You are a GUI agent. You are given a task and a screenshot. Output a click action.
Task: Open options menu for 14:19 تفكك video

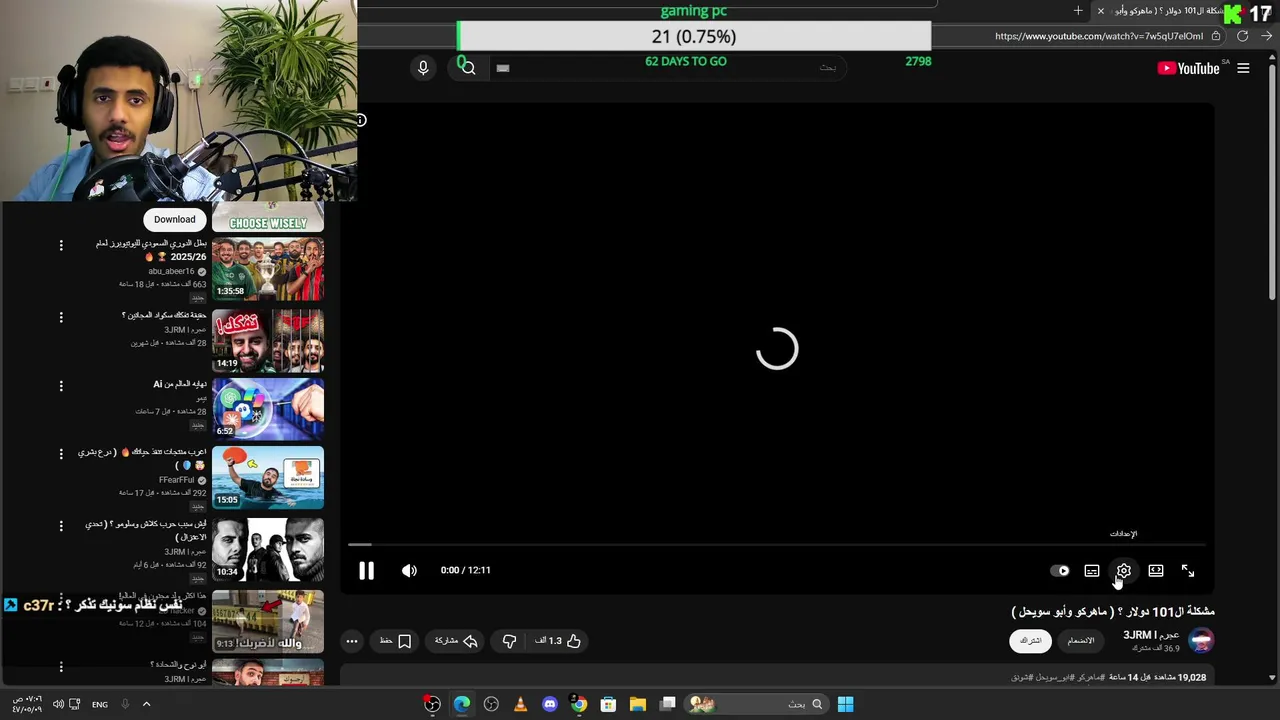61,317
